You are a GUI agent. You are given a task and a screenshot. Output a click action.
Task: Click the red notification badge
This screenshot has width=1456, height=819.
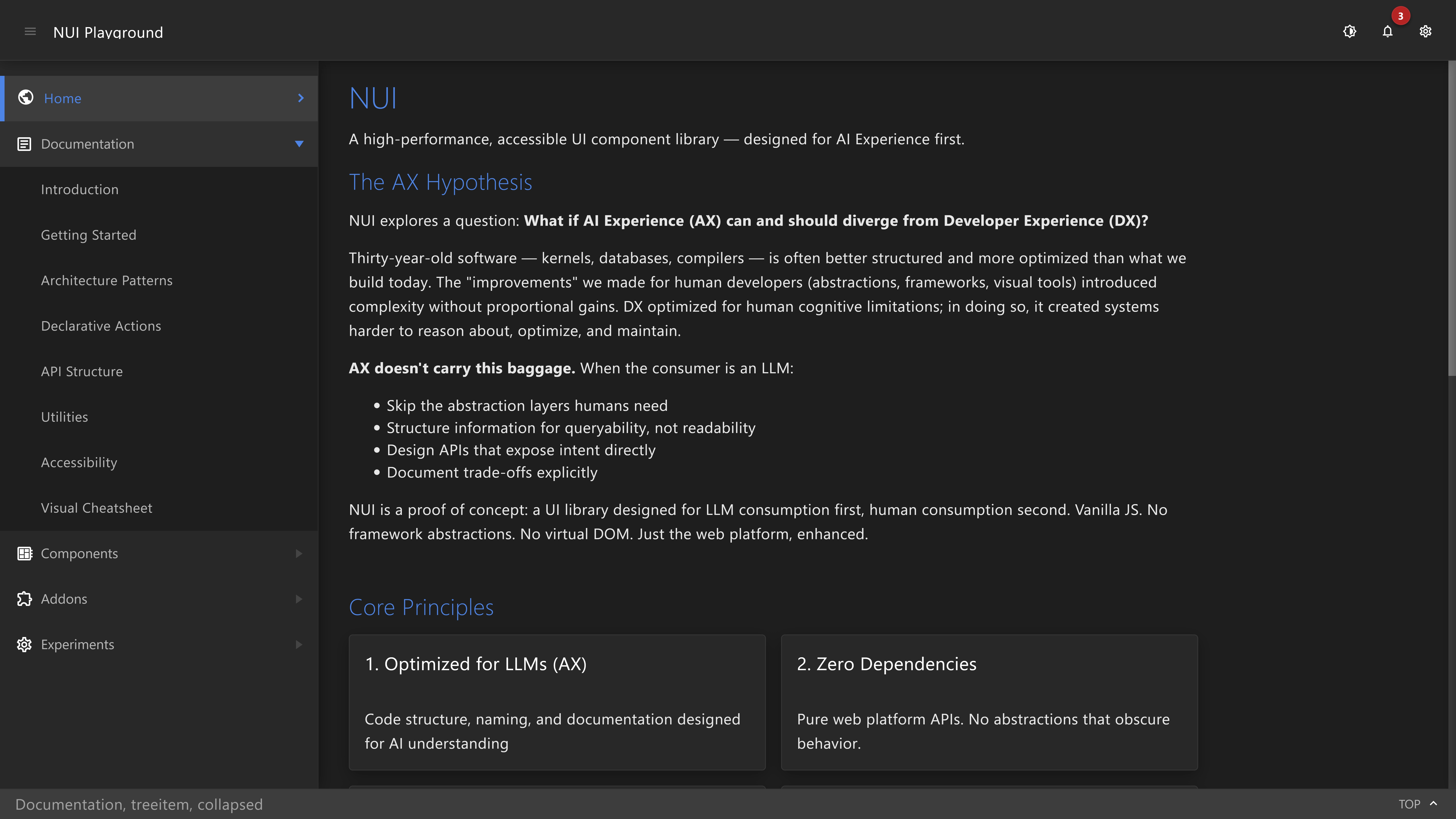[x=1401, y=16]
